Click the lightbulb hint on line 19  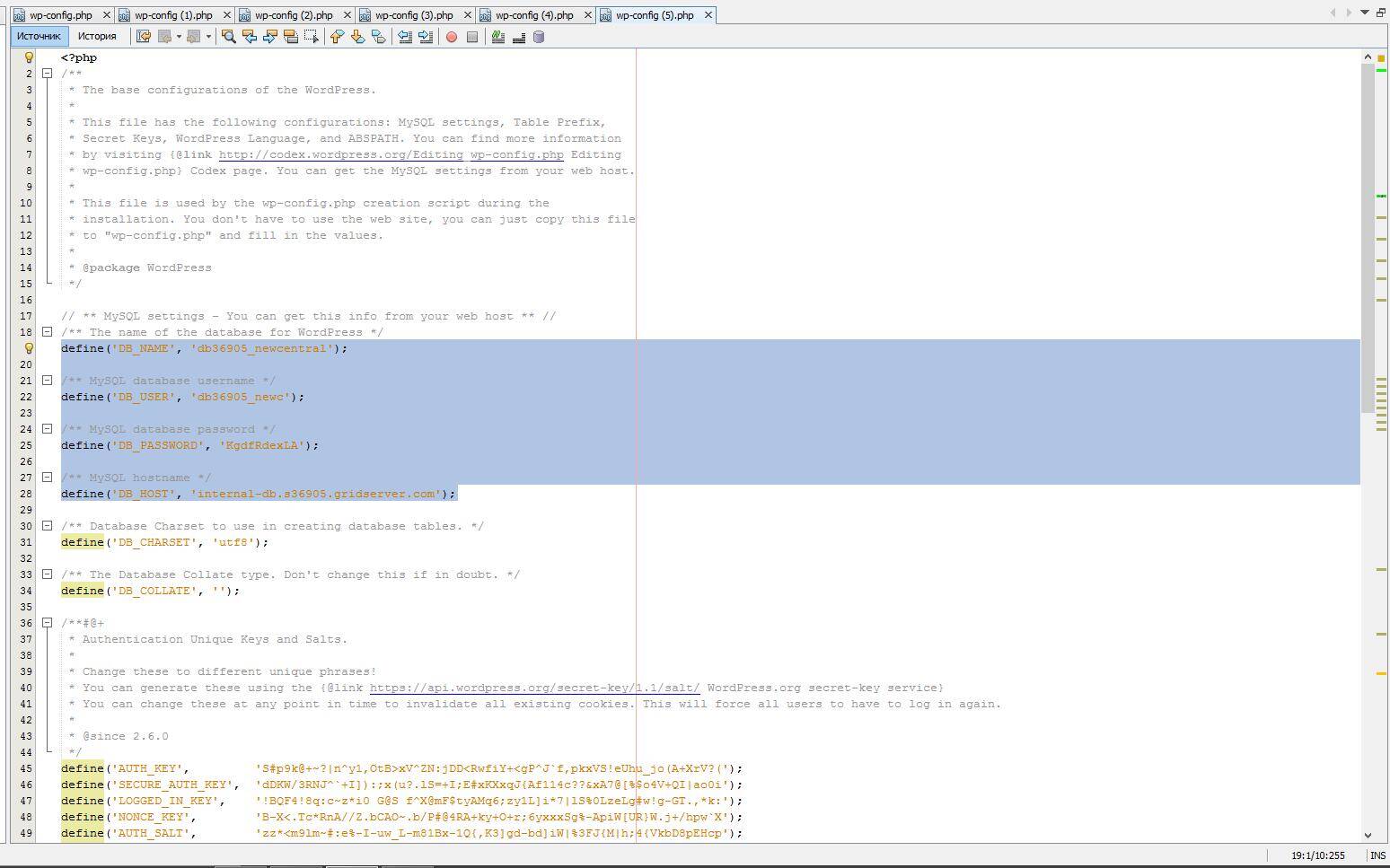(x=29, y=348)
